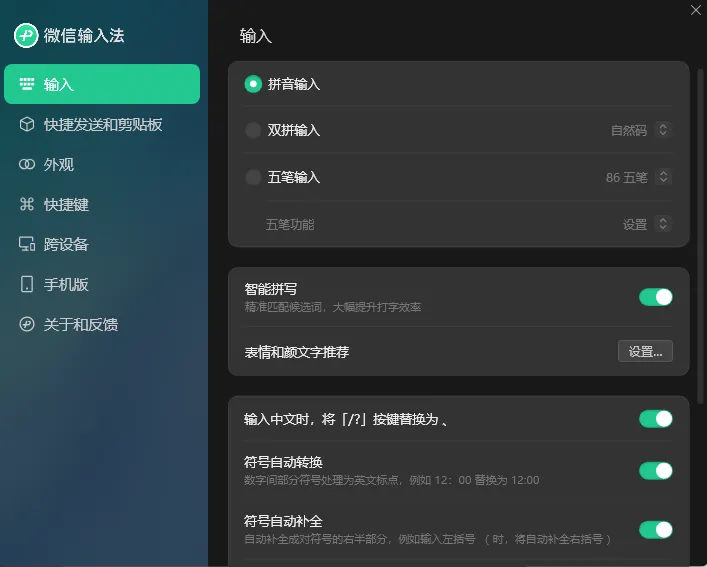Viewport: 707px width, 567px height.
Task: Click the cube icon for 快捷发送和剪贴板
Action: tap(27, 124)
